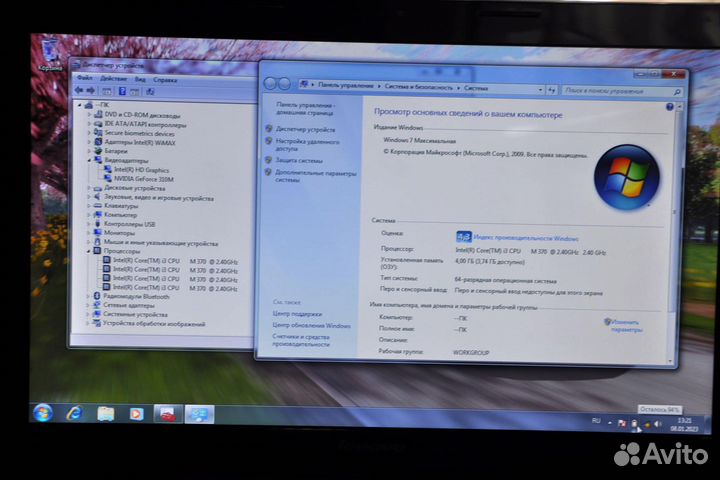Open Диспетчер устройств link in sidebar
This screenshot has width=720, height=480.
[305, 130]
